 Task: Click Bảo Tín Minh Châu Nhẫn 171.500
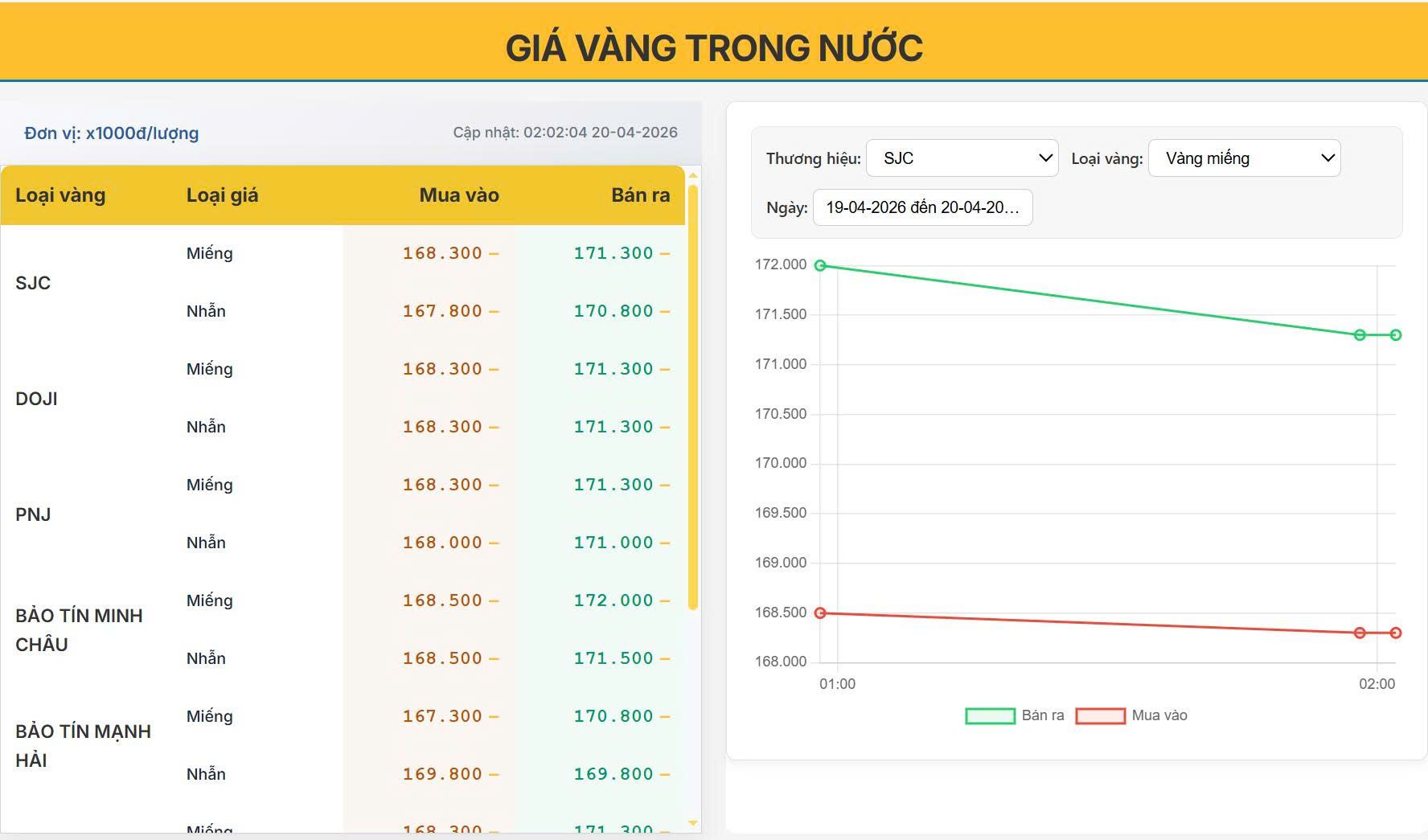pyautogui.click(x=613, y=658)
